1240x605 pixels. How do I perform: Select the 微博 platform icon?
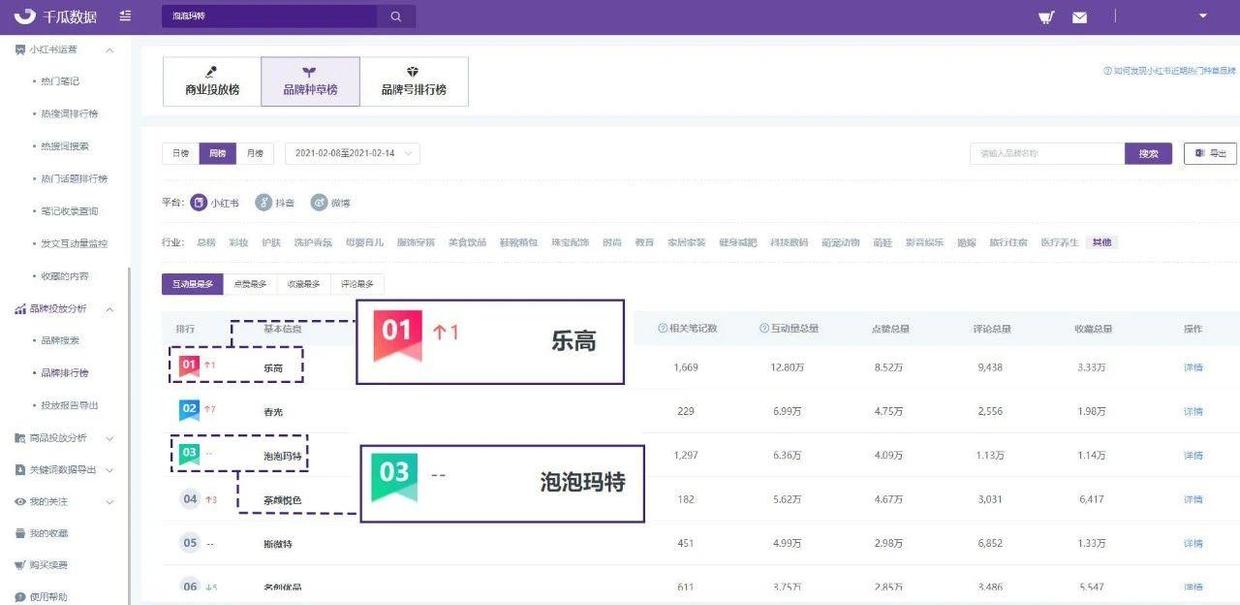[x=320, y=202]
